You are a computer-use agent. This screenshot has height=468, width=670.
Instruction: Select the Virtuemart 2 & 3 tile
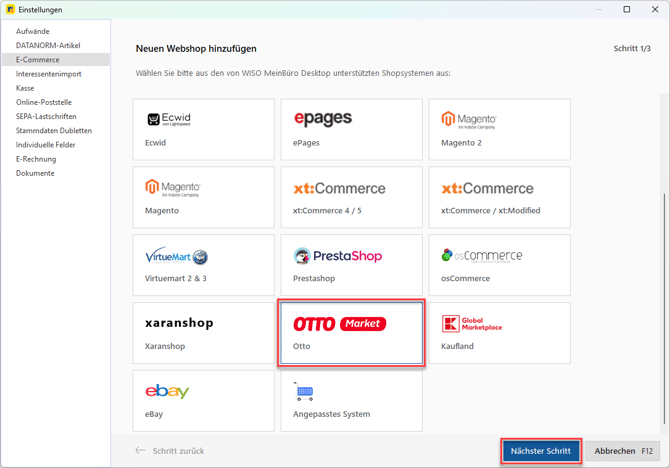[x=203, y=265]
